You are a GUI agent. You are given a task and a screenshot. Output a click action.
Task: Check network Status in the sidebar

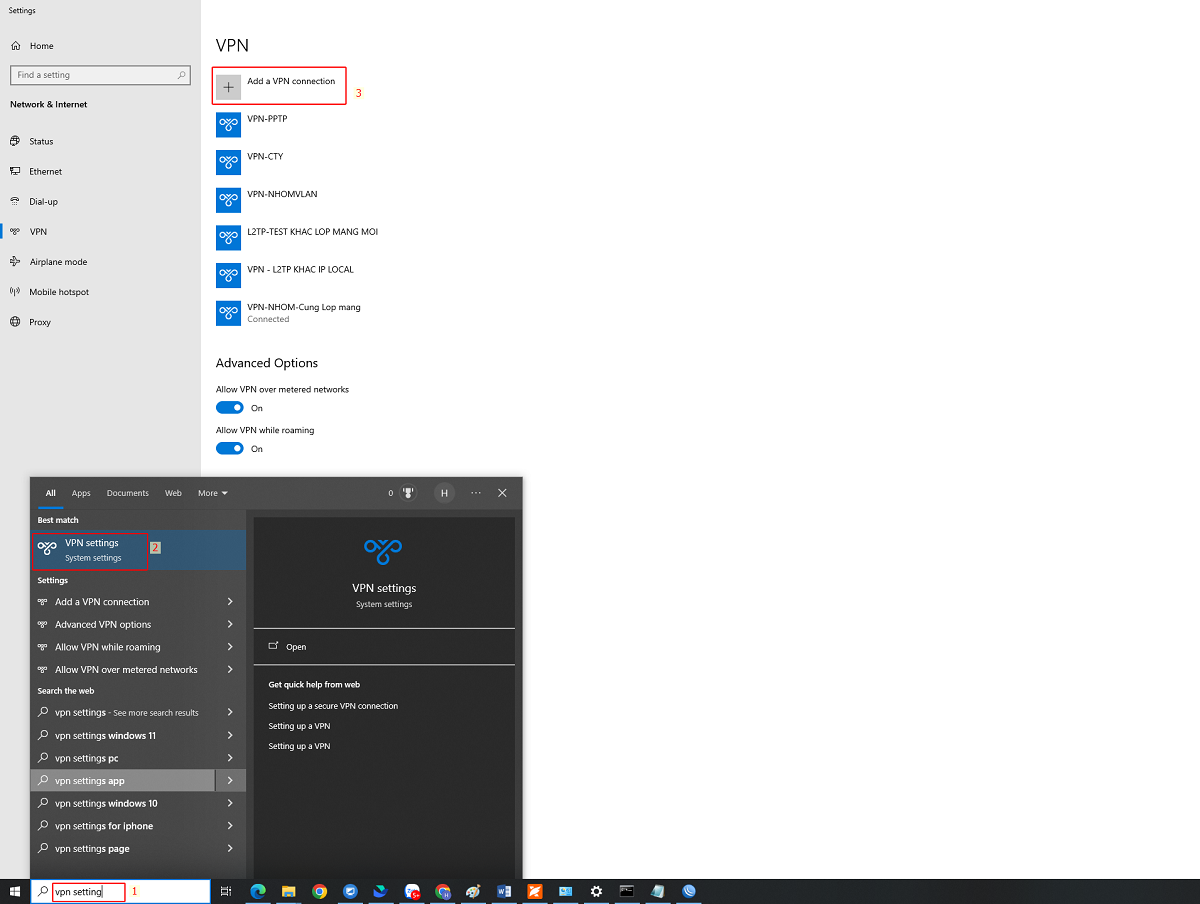40,141
